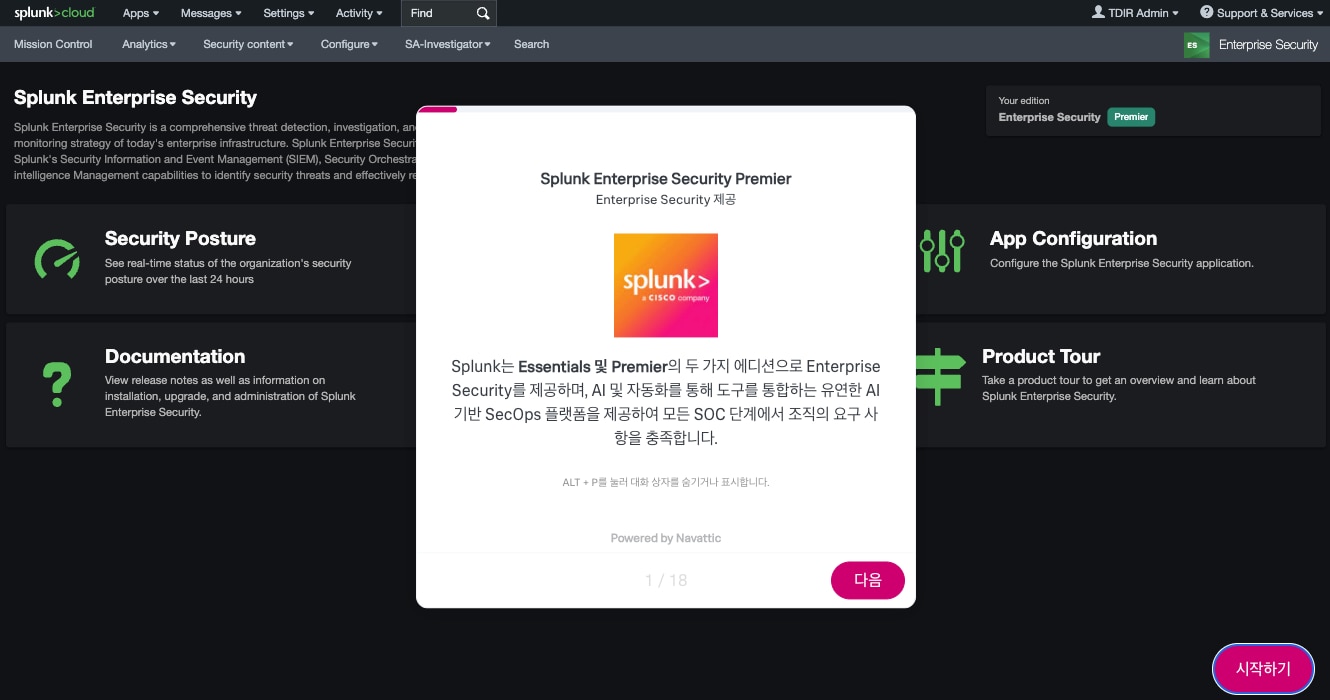Image resolution: width=1330 pixels, height=700 pixels.
Task: Click the Documentation question mark icon
Action: (x=57, y=383)
